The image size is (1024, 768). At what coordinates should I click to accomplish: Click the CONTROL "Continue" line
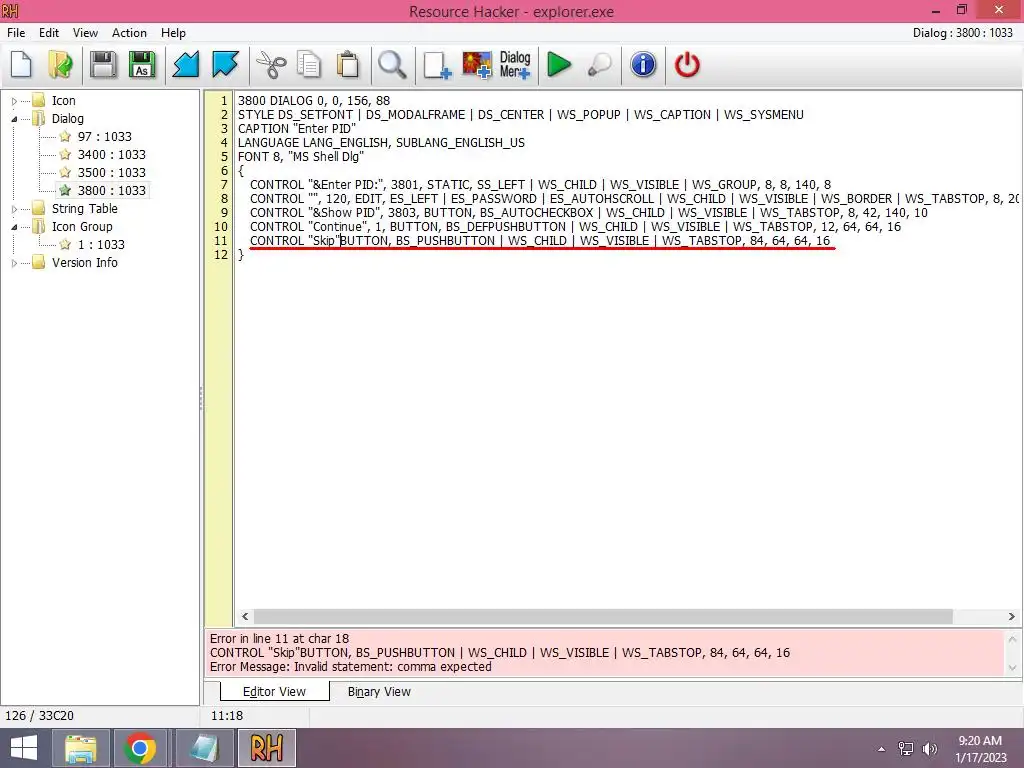click(575, 227)
